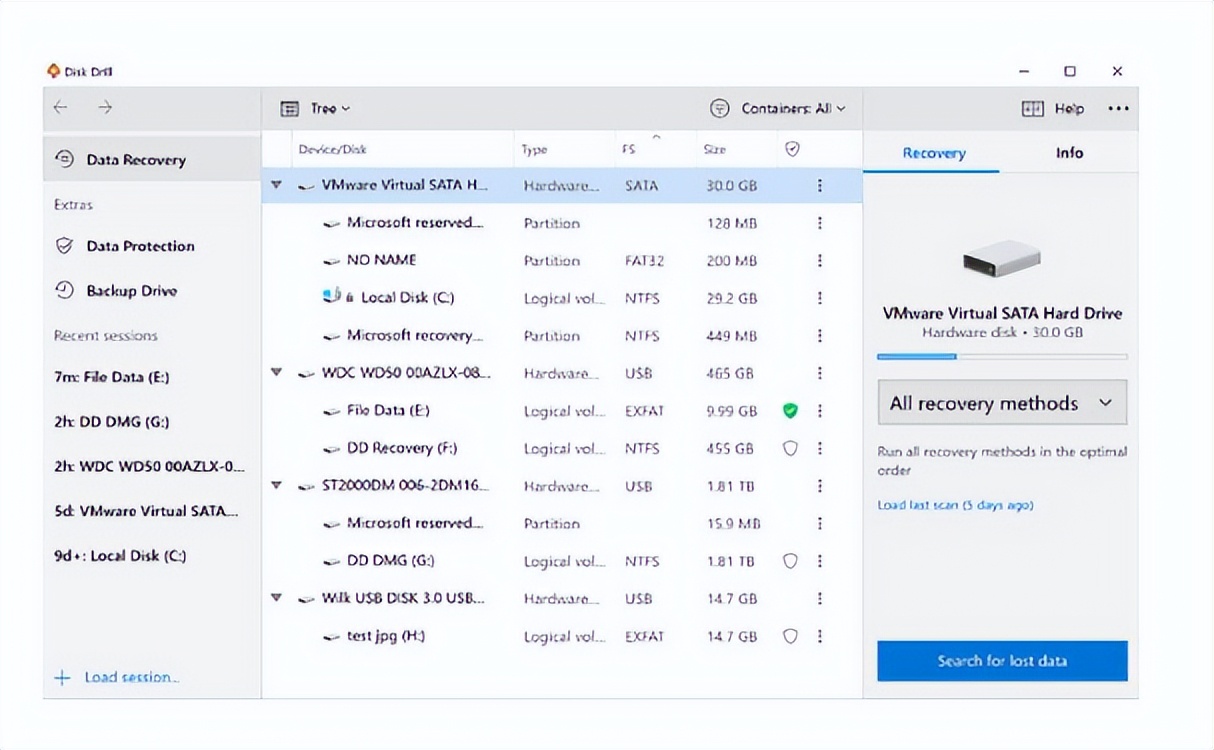Open the three-dots More menu in header
1214x750 pixels.
pyautogui.click(x=1118, y=109)
